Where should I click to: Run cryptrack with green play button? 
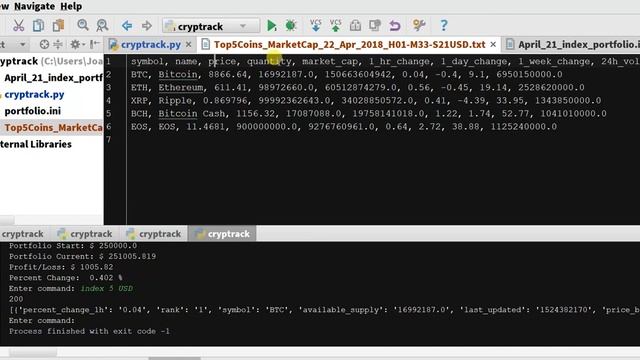pos(271,26)
